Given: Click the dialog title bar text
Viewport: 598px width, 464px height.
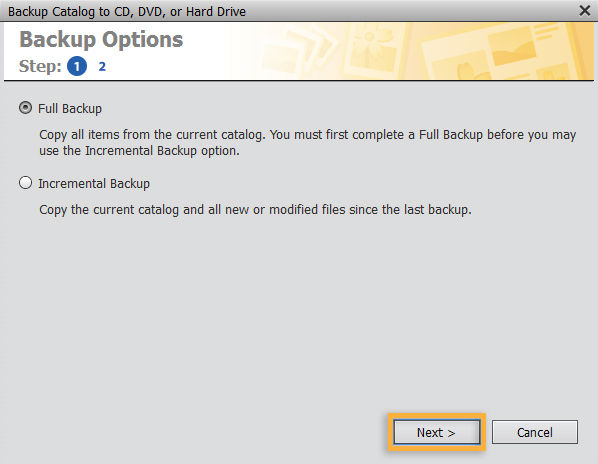Looking at the screenshot, I should pyautogui.click(x=127, y=11).
